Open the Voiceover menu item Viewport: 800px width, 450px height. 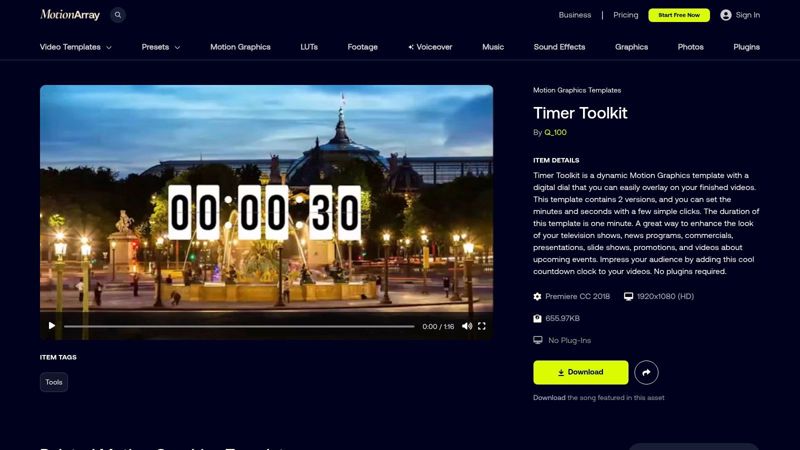pyautogui.click(x=430, y=47)
